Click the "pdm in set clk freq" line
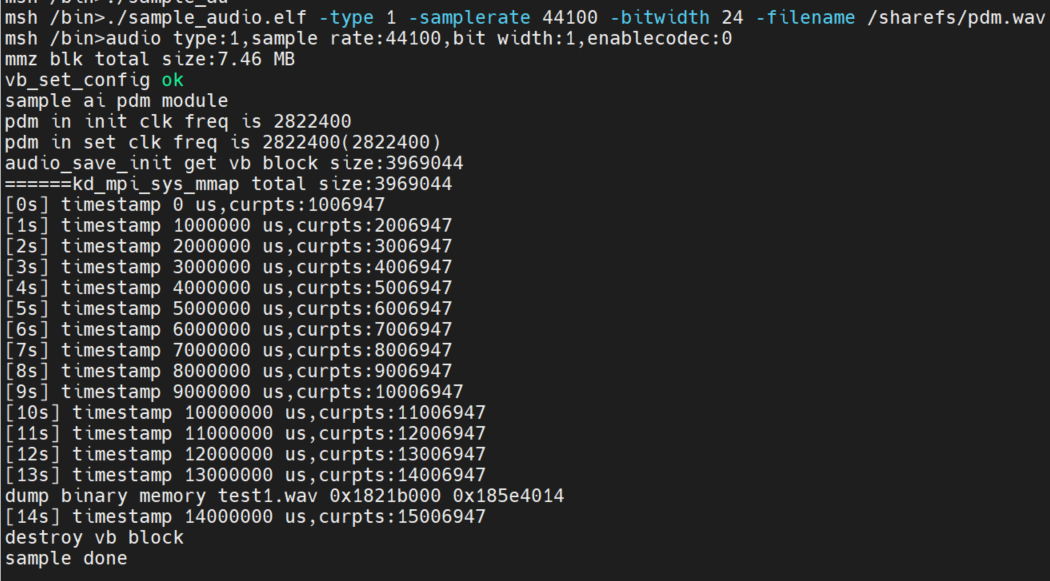 (222, 143)
